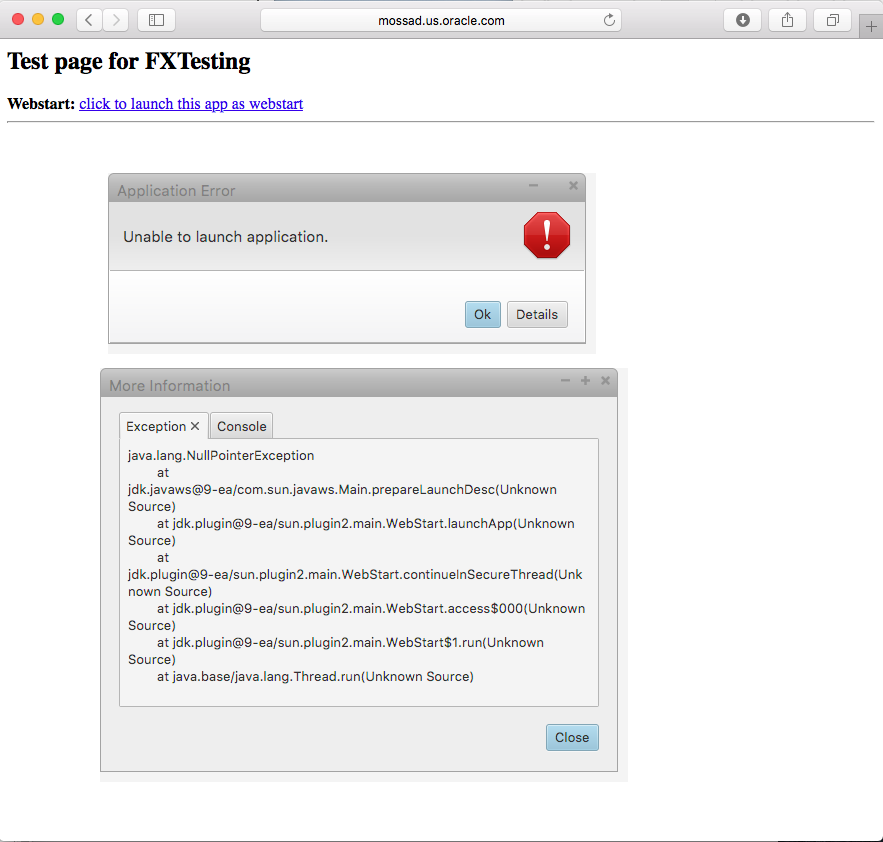The height and width of the screenshot is (842, 883).
Task: Click the launch app as webstart link
Action: [191, 104]
